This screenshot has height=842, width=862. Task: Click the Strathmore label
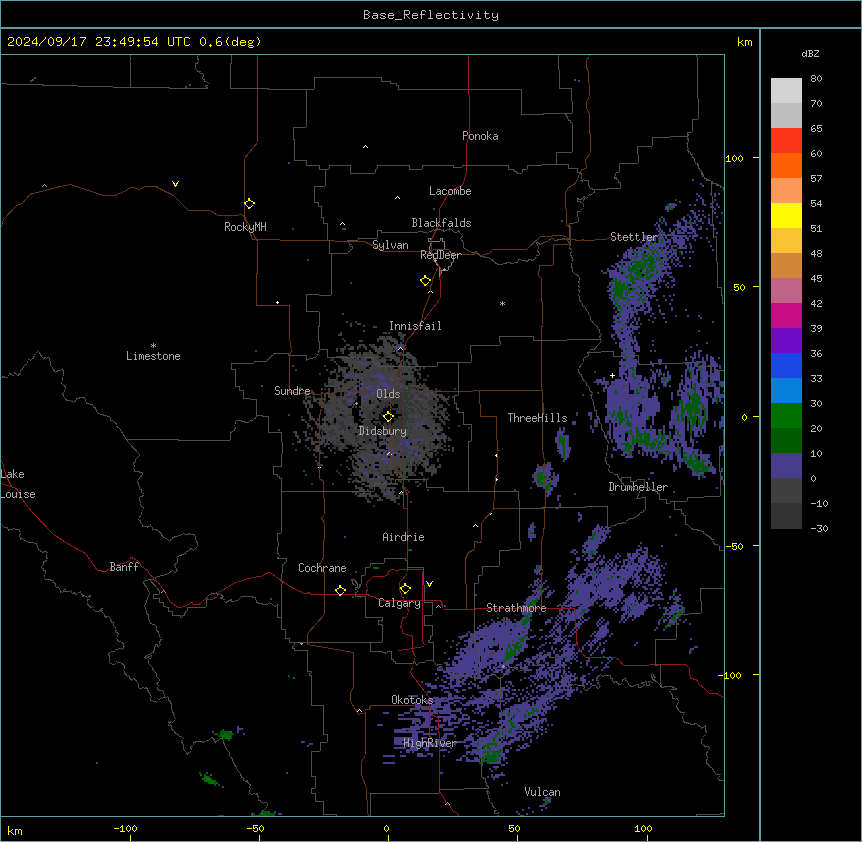516,608
